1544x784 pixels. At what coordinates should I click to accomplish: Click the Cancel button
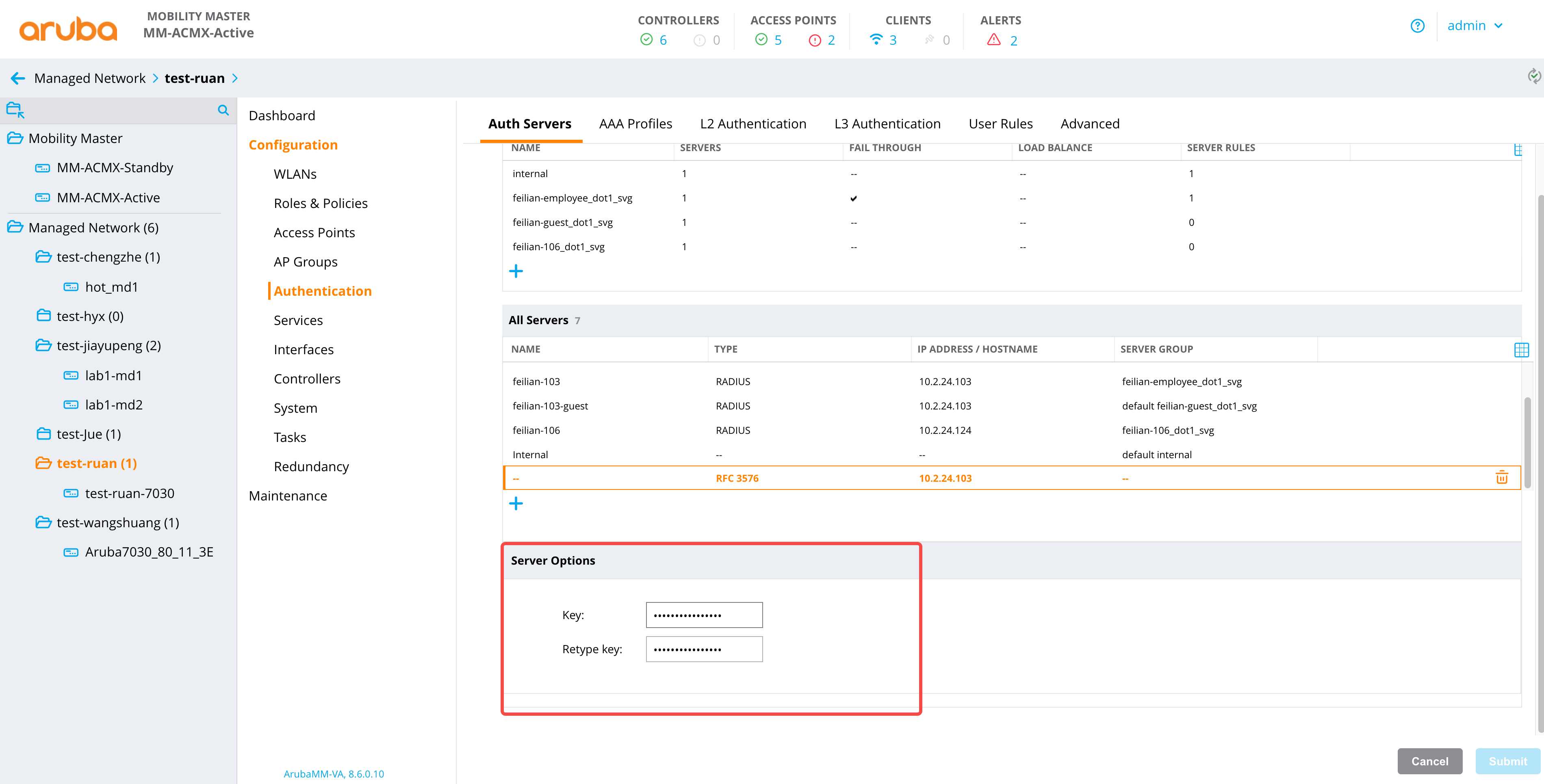click(1429, 761)
